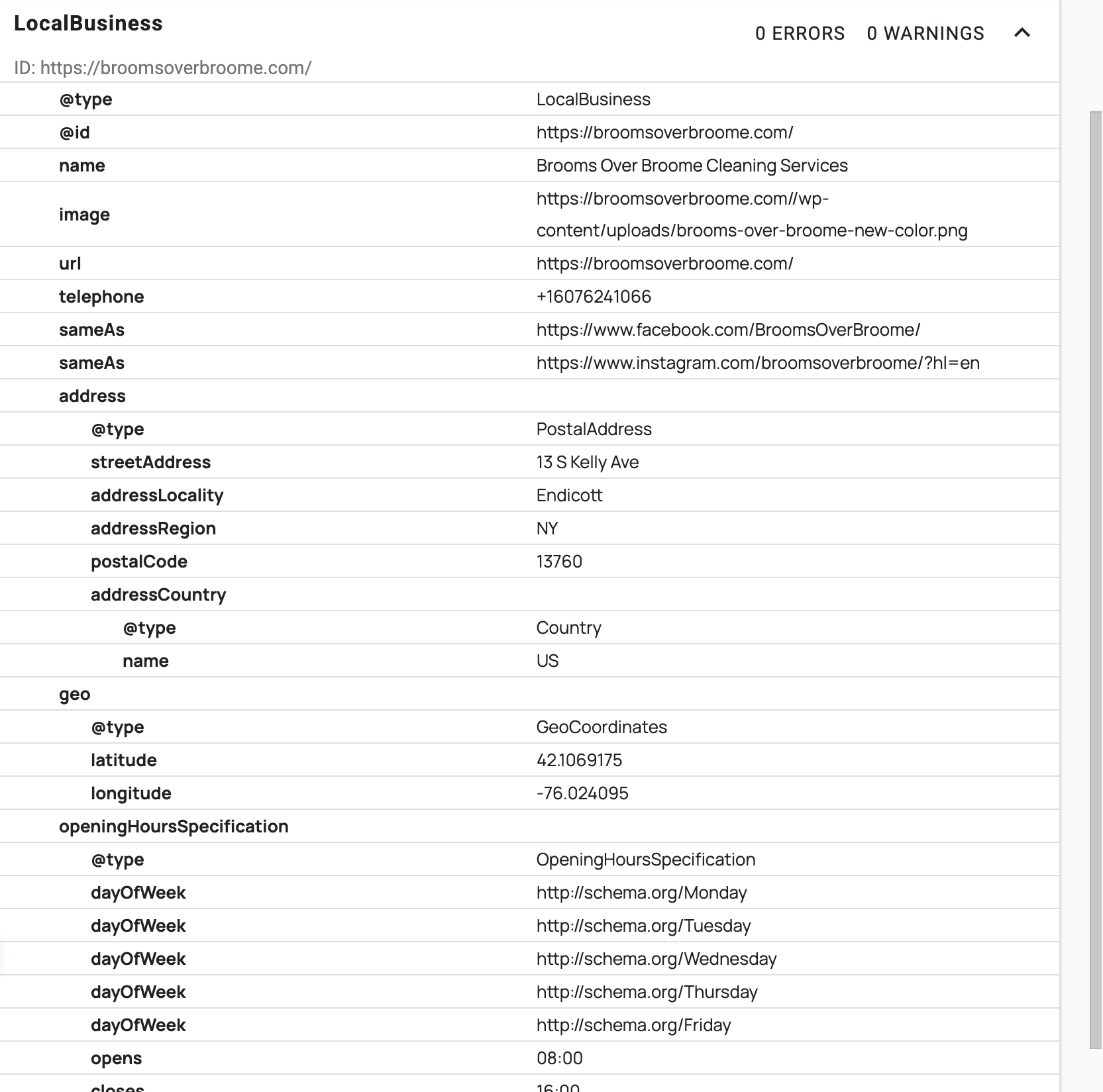1103x1092 pixels.
Task: Click the longitude property label
Action: tap(131, 793)
